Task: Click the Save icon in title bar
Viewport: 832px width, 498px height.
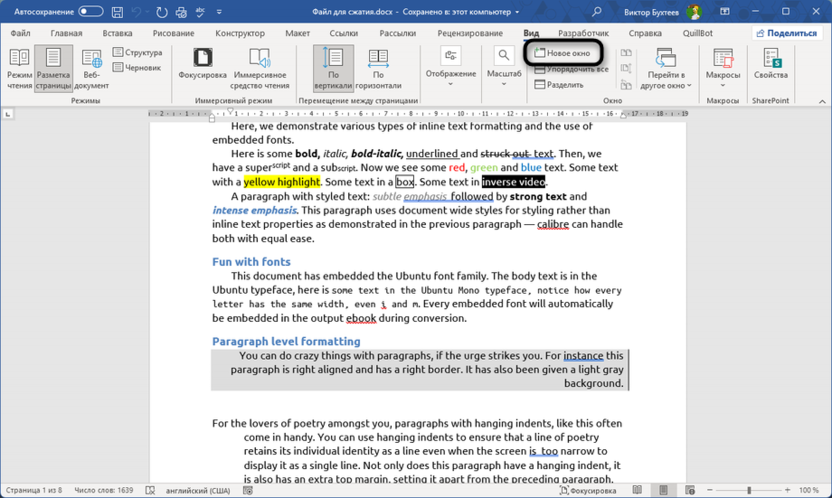Action: pos(117,12)
